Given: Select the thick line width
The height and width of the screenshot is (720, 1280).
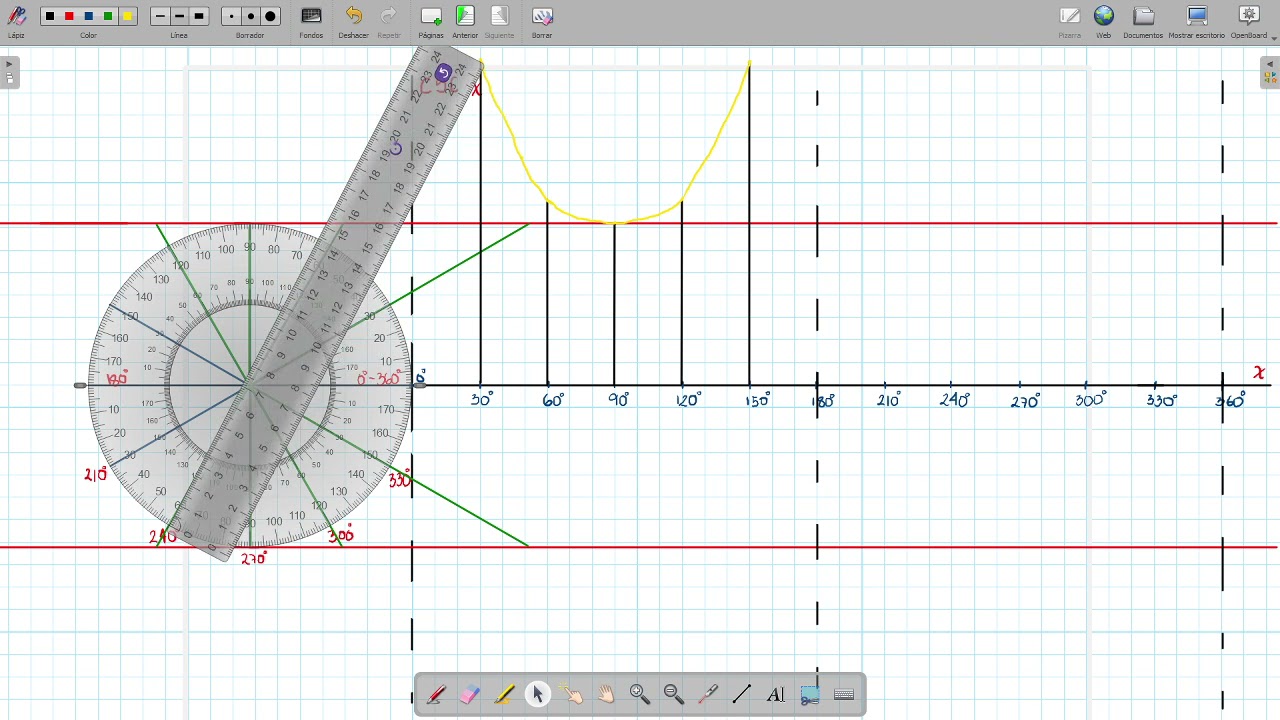Looking at the screenshot, I should 199,16.
